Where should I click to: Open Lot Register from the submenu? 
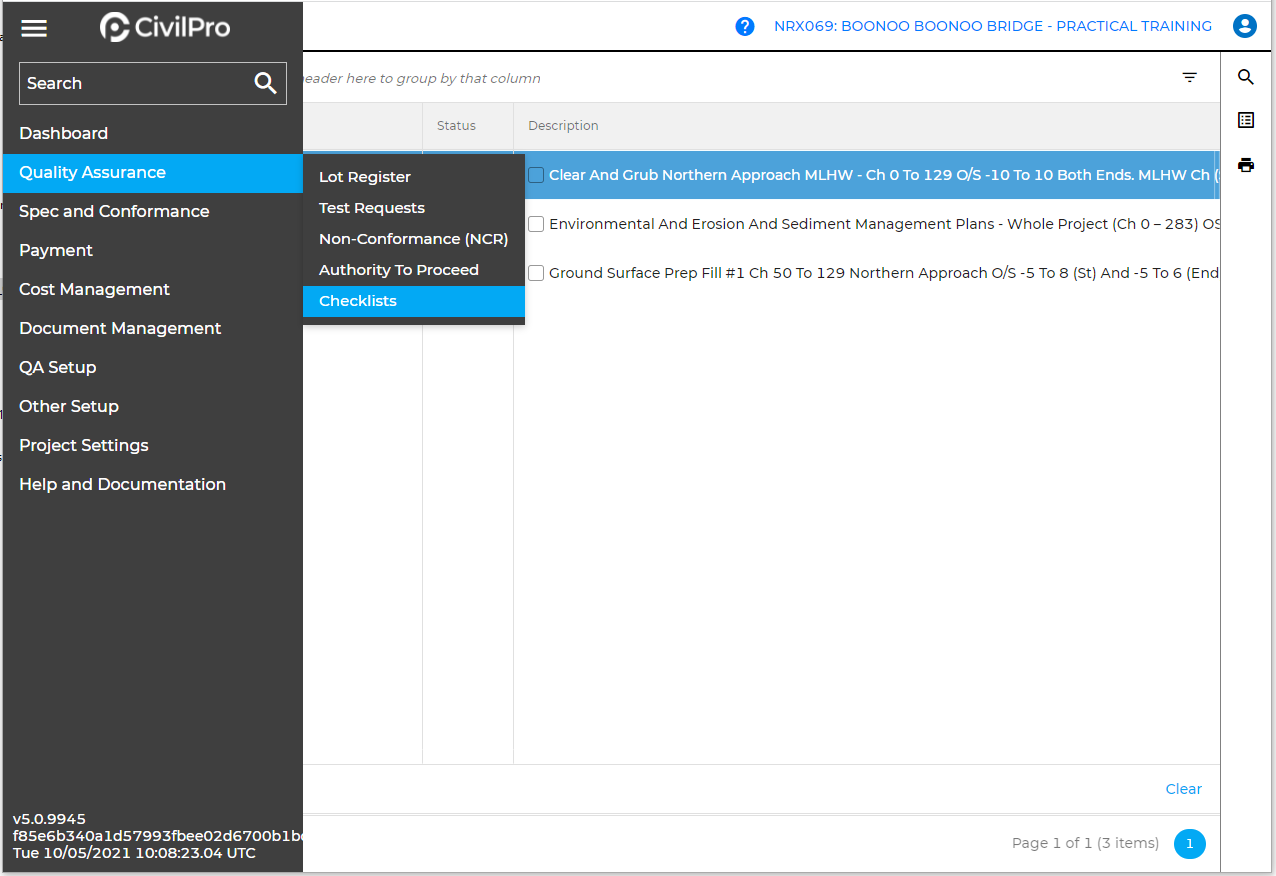click(365, 177)
